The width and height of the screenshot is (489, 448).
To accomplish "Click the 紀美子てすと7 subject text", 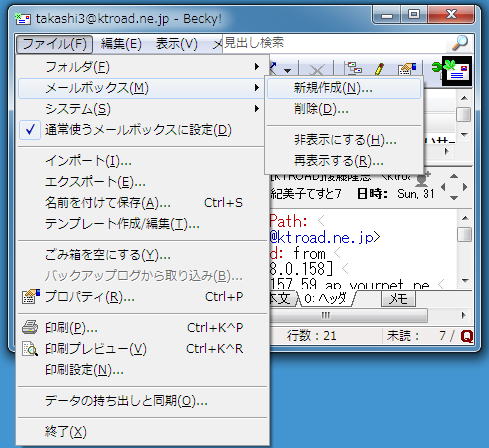I will coord(306,194).
